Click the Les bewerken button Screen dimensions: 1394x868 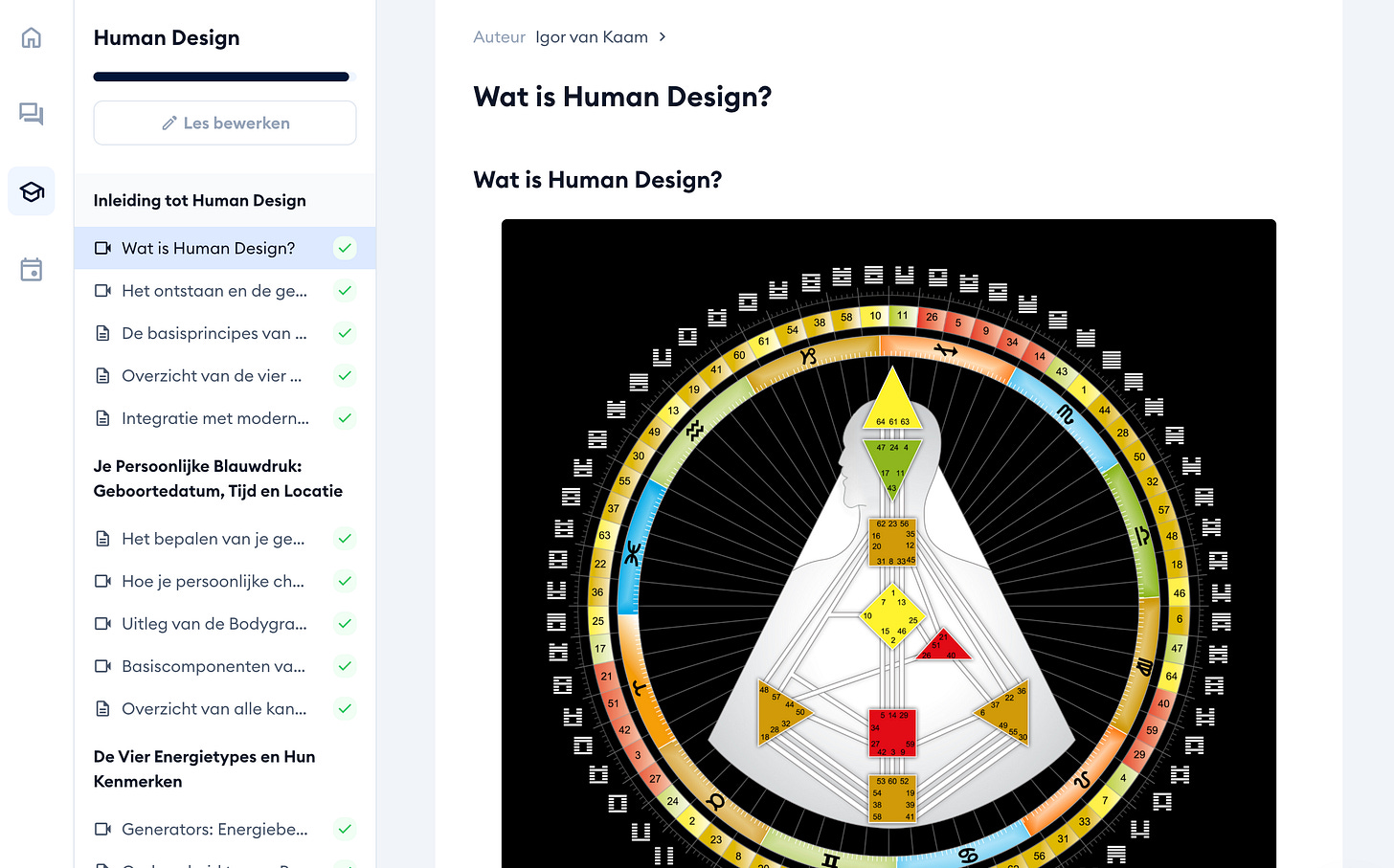[225, 123]
